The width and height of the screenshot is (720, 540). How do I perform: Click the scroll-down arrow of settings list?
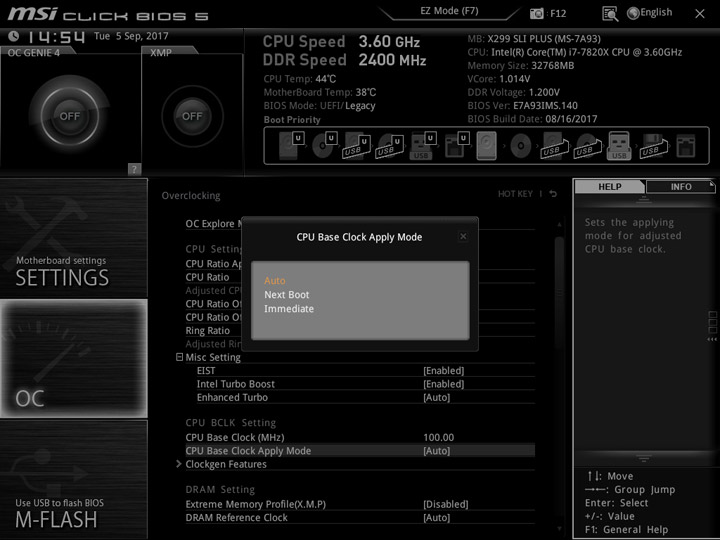(x=559, y=529)
